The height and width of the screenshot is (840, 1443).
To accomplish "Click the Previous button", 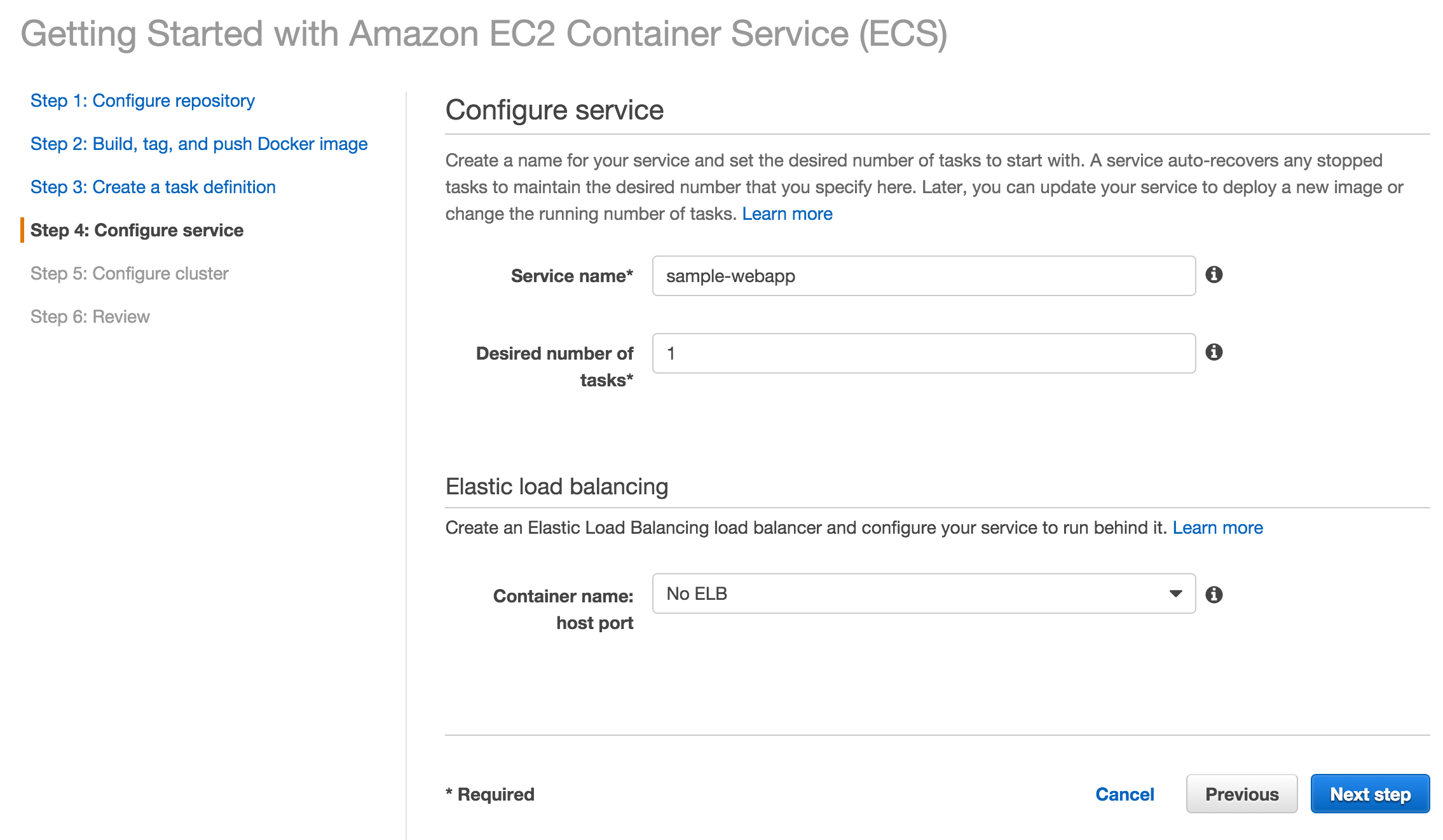I will (x=1241, y=794).
